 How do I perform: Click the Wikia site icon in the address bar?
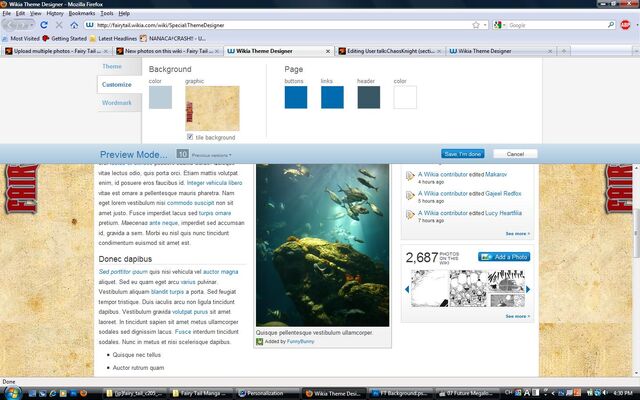pos(89,25)
